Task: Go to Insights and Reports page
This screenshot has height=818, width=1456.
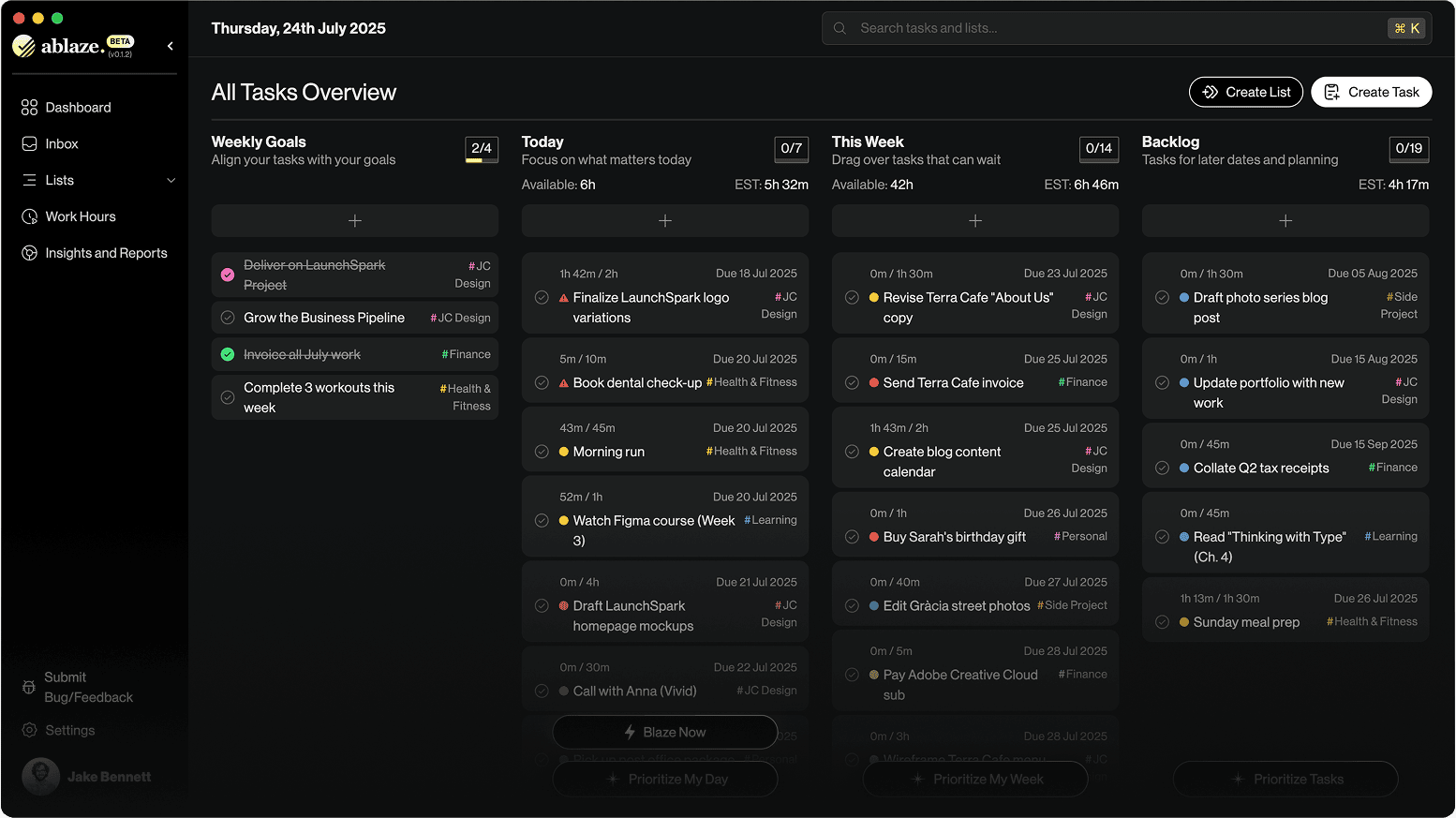Action: point(106,253)
